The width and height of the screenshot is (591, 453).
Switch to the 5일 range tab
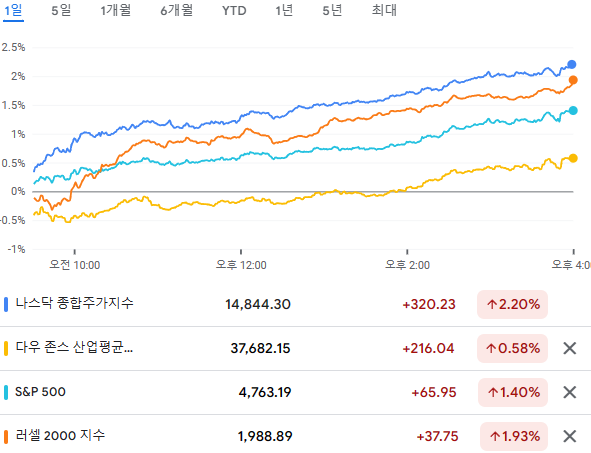click(x=61, y=10)
